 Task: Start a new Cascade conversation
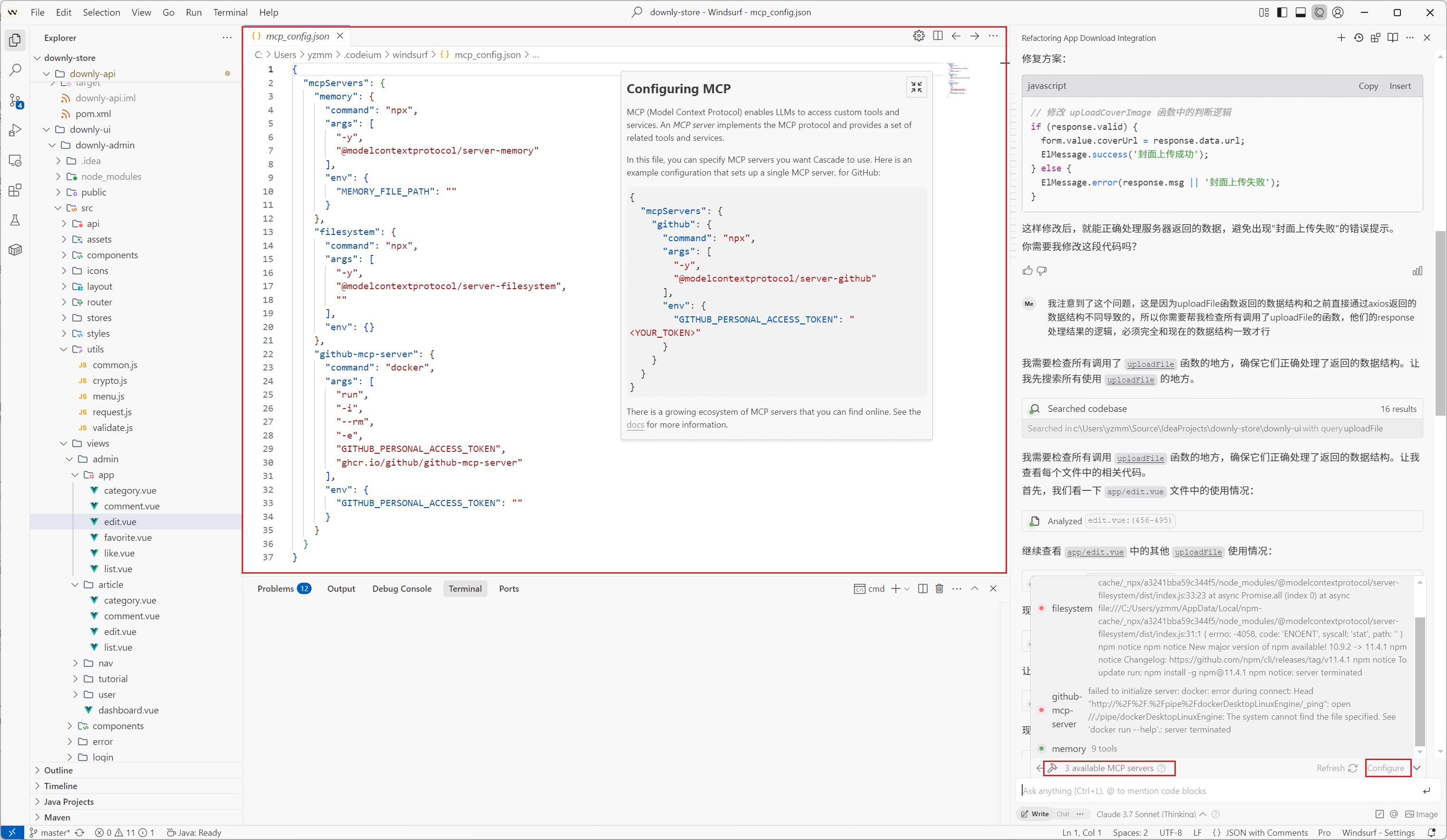1341,38
